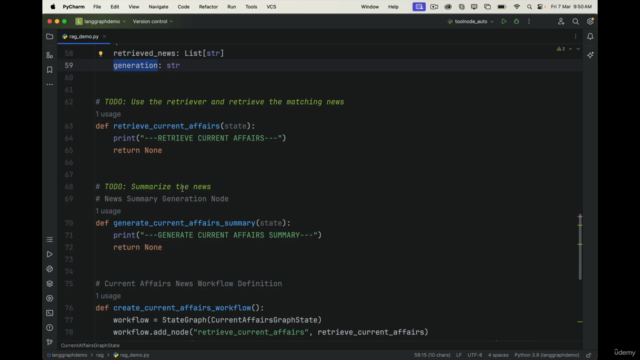Open Code With Me user icon
Screen dimensions: 640x360
561,21
